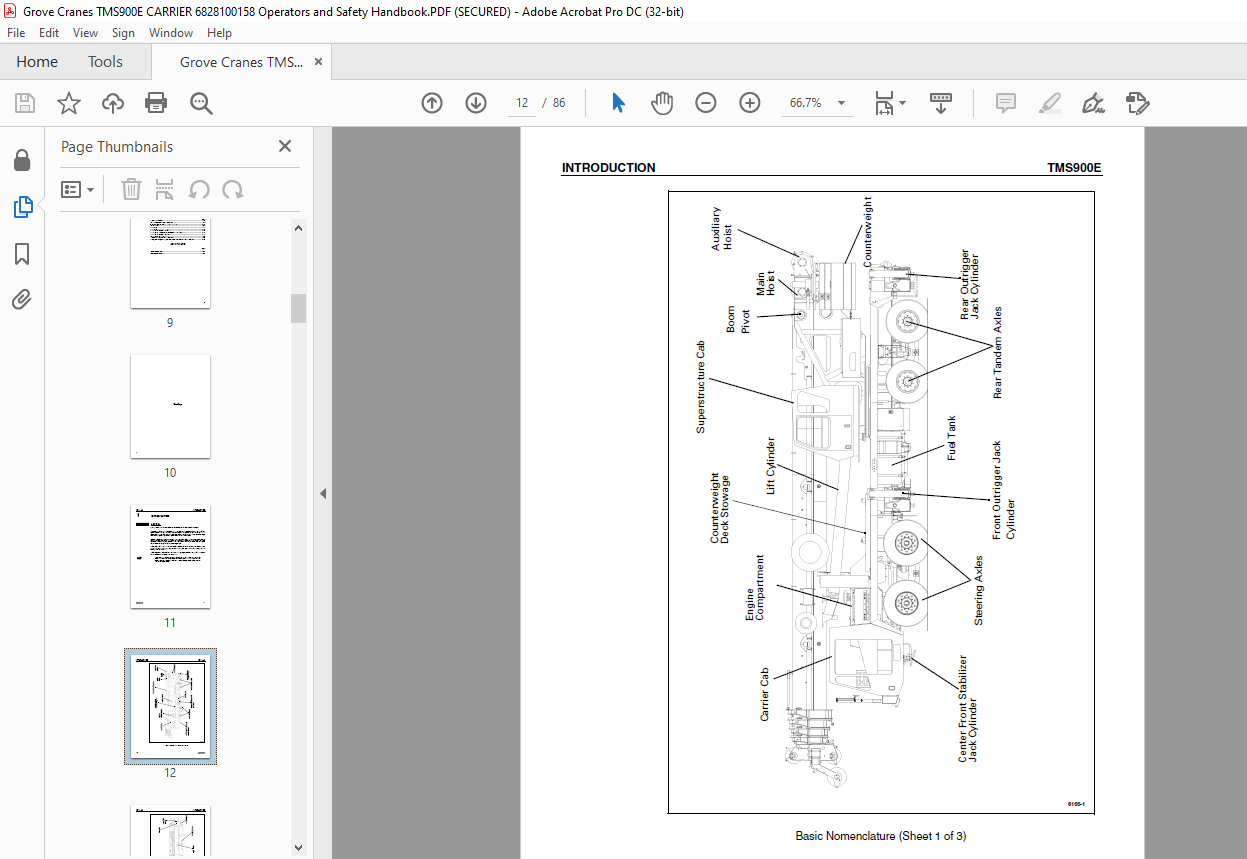
Task: Open the Help menu
Action: pyautogui.click(x=219, y=33)
